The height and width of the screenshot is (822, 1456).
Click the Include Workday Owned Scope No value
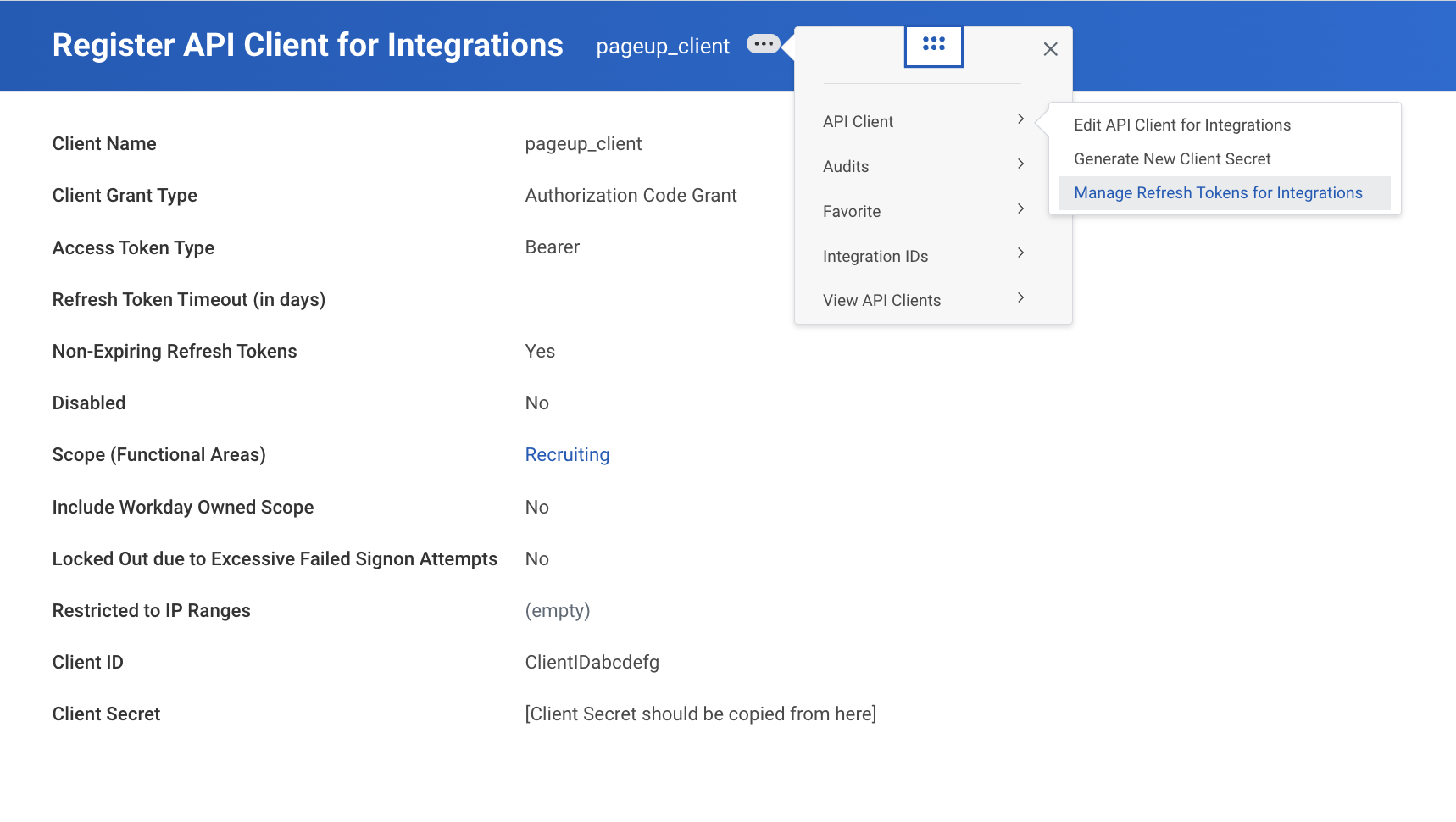pos(537,508)
